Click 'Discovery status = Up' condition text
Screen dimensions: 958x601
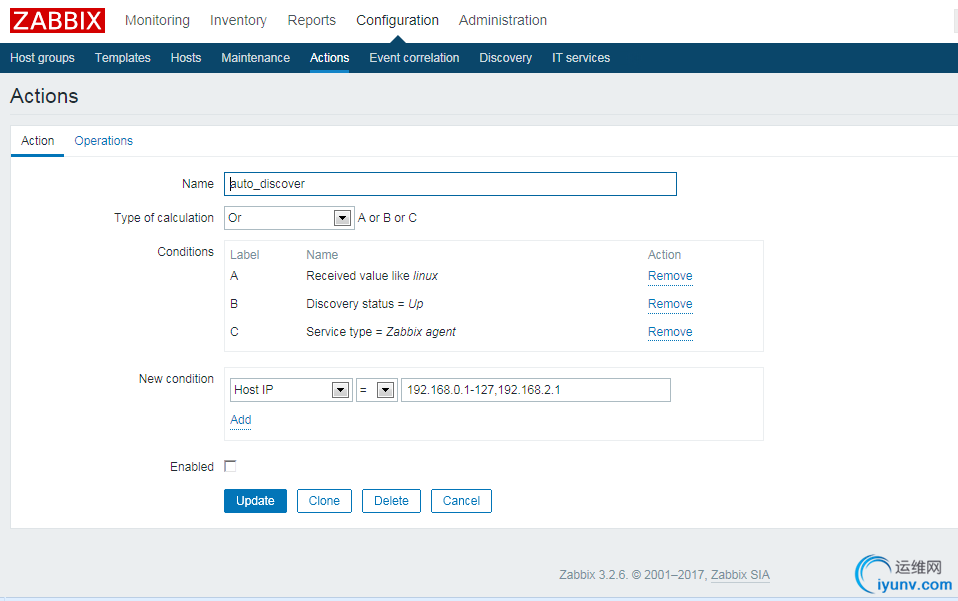[x=365, y=304]
